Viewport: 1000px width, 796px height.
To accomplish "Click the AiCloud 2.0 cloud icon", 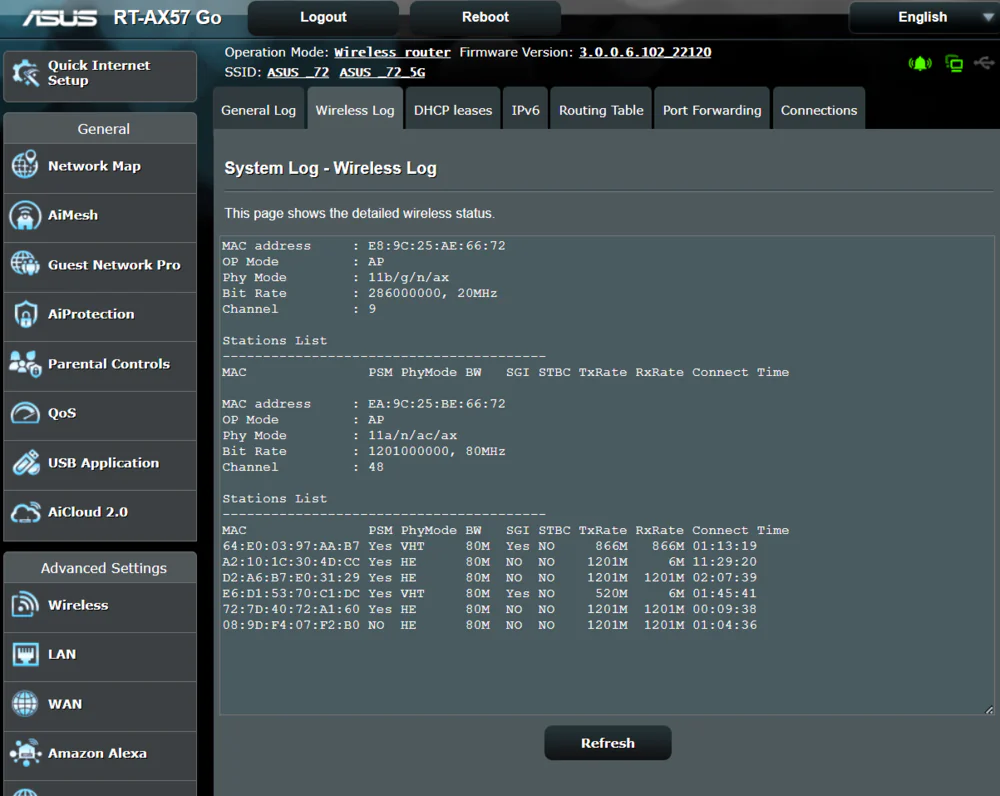I will pyautogui.click(x=26, y=512).
